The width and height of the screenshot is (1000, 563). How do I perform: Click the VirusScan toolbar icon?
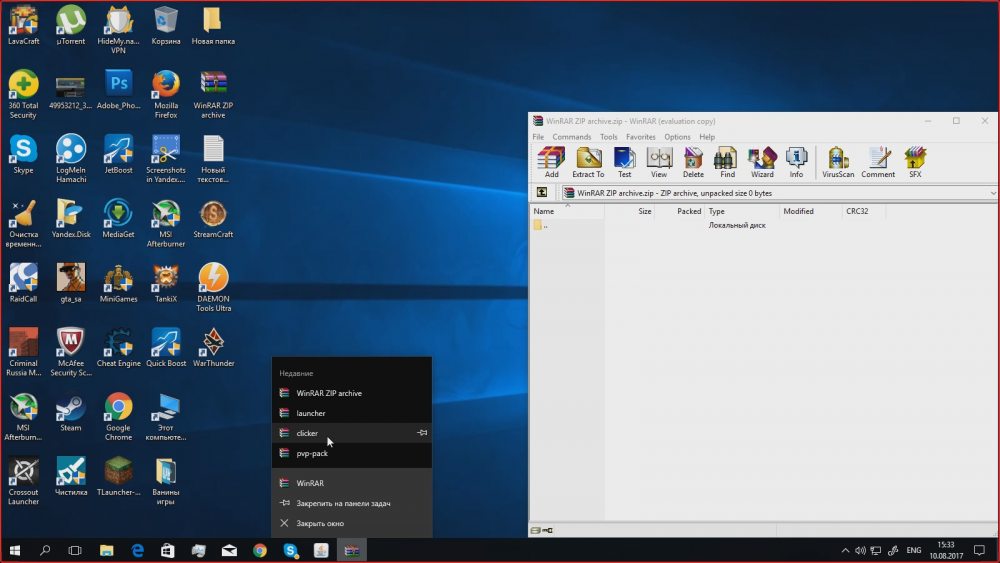(838, 162)
